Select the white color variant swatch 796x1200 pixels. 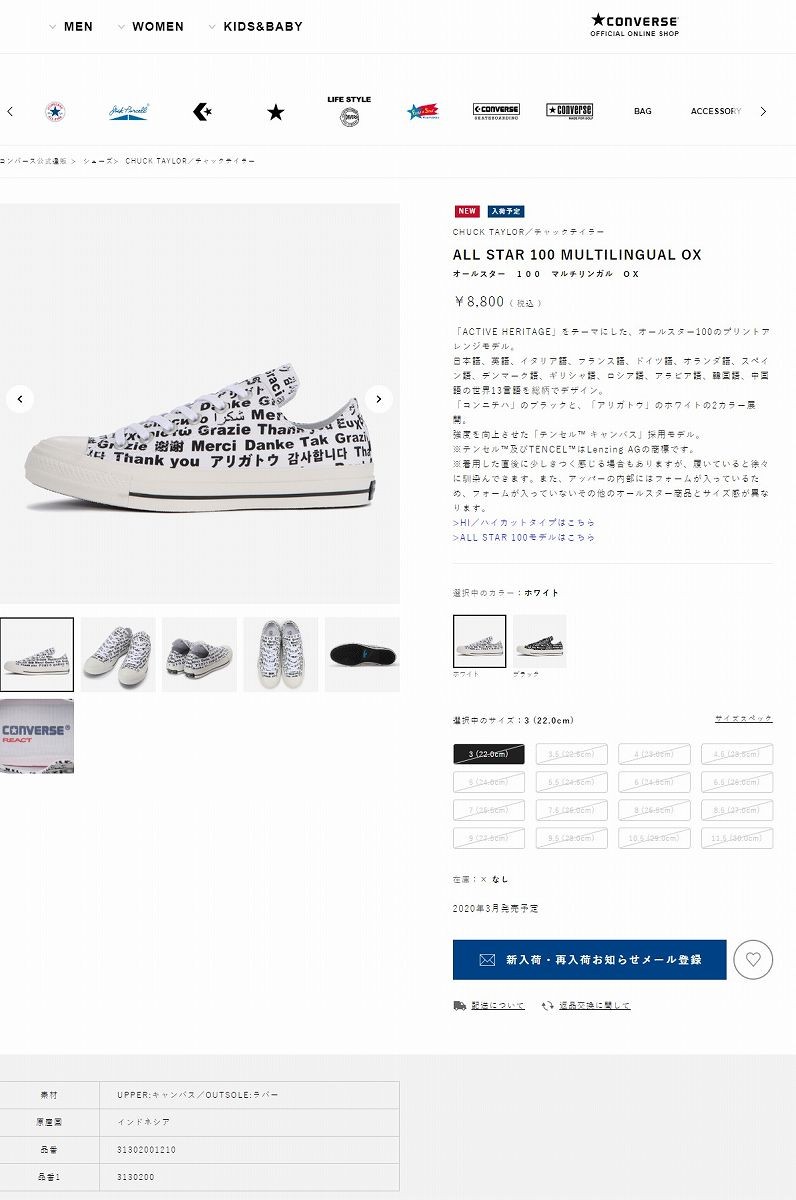click(x=479, y=641)
